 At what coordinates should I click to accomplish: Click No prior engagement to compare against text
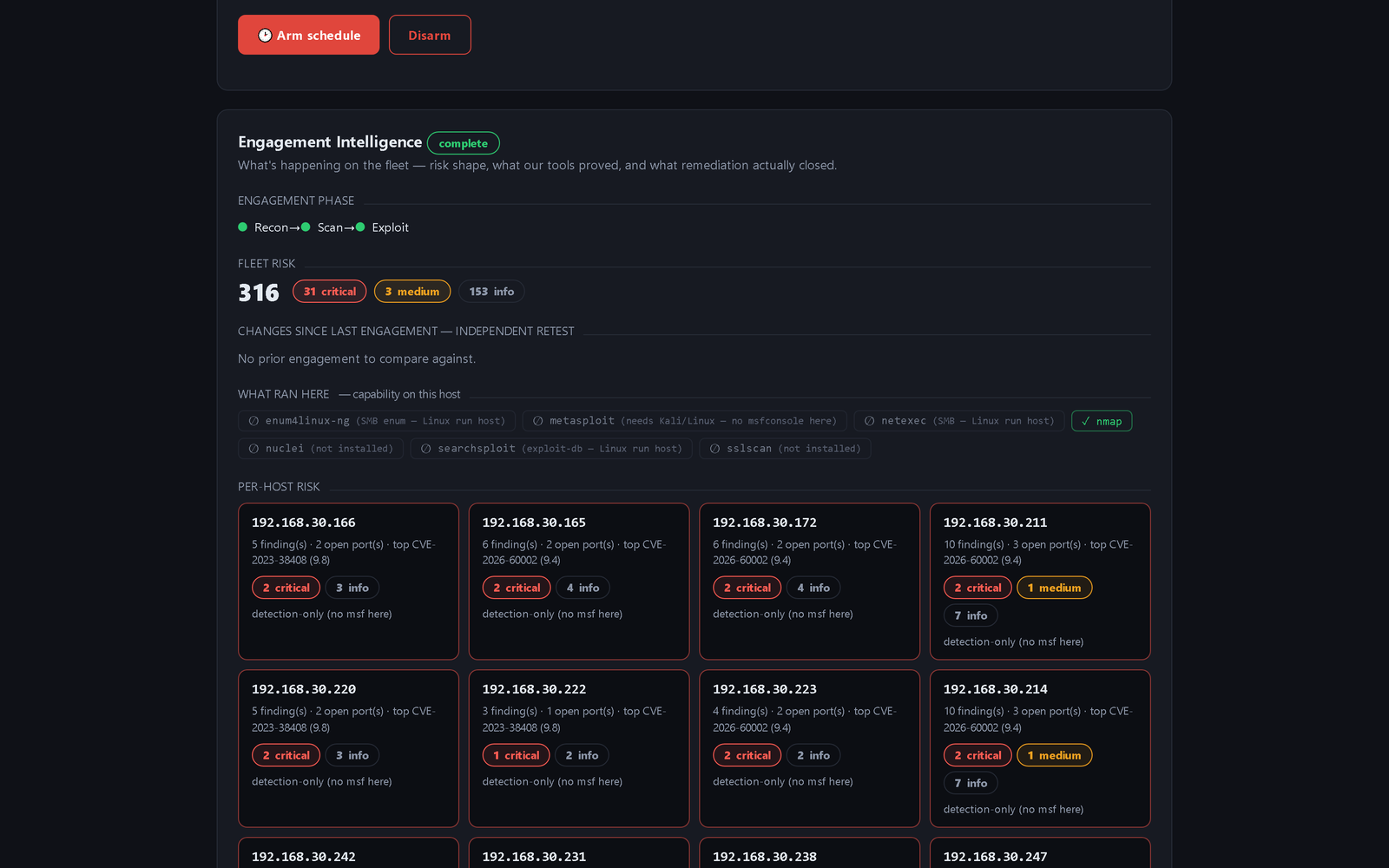pyautogui.click(x=357, y=358)
